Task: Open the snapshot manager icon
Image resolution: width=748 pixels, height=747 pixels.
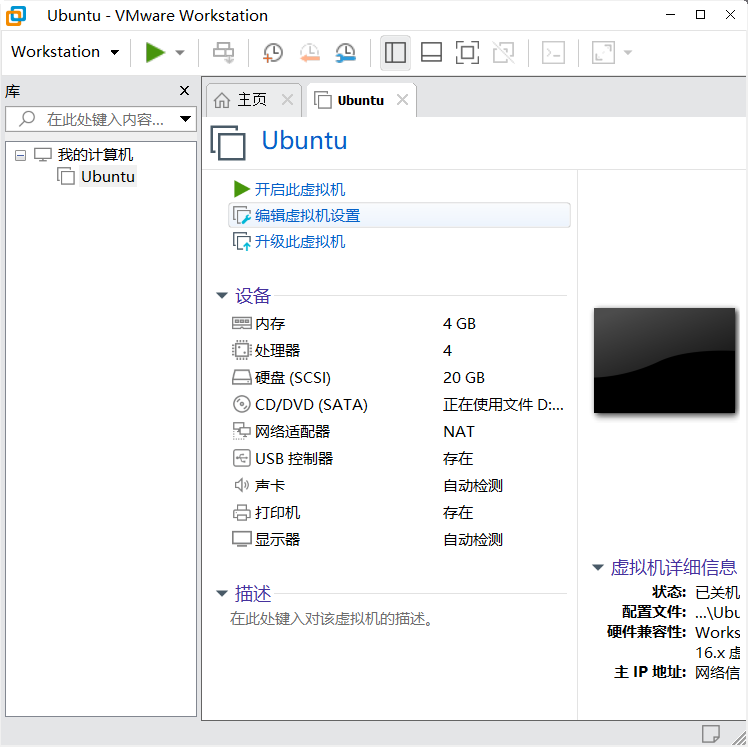Action: [x=346, y=52]
